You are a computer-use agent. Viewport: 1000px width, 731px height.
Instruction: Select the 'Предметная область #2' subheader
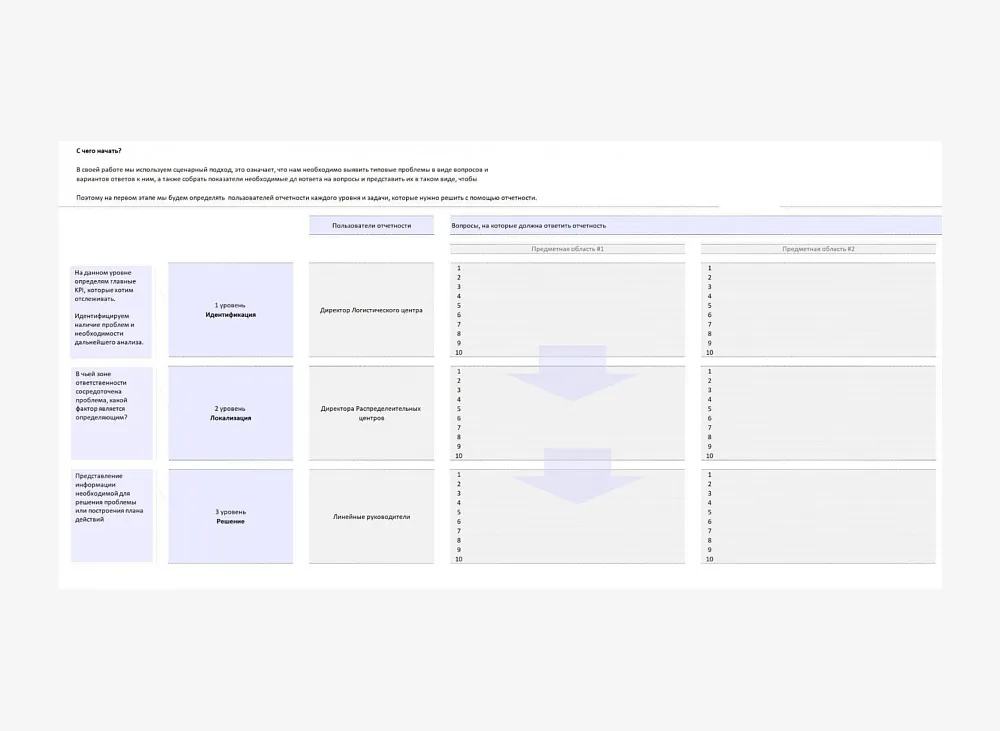818,248
